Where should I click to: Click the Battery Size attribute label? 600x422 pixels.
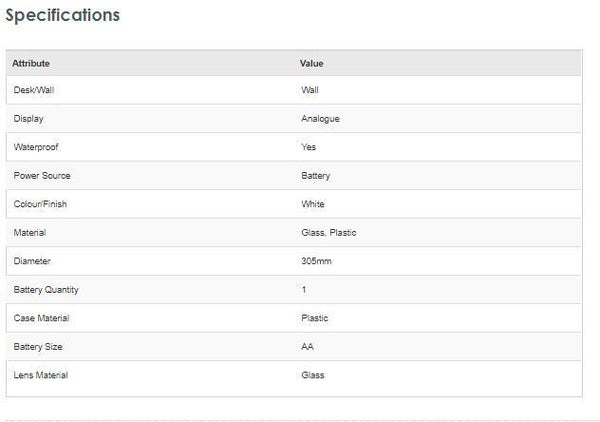[39, 347]
